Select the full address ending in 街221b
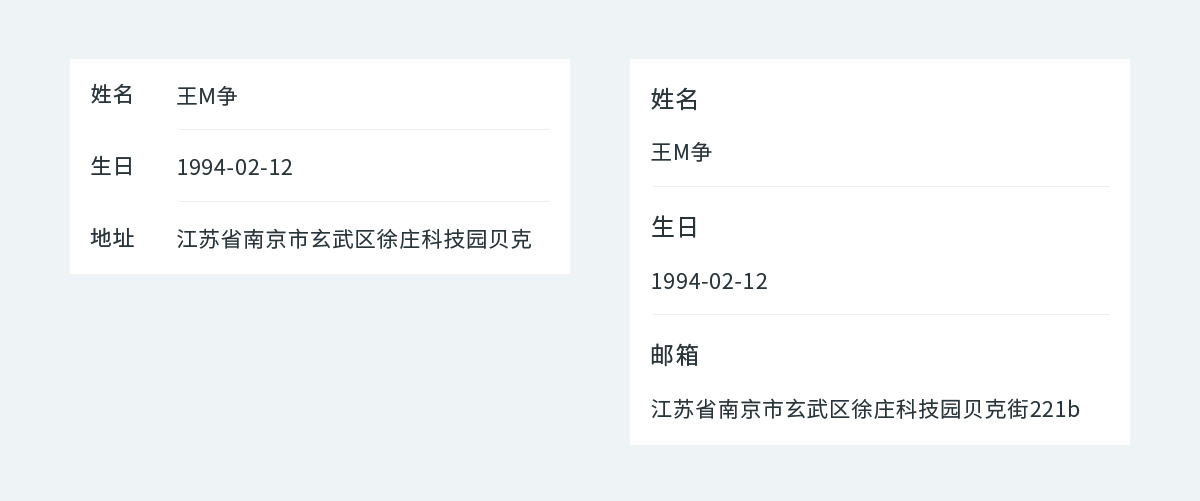 pyautogui.click(x=865, y=409)
